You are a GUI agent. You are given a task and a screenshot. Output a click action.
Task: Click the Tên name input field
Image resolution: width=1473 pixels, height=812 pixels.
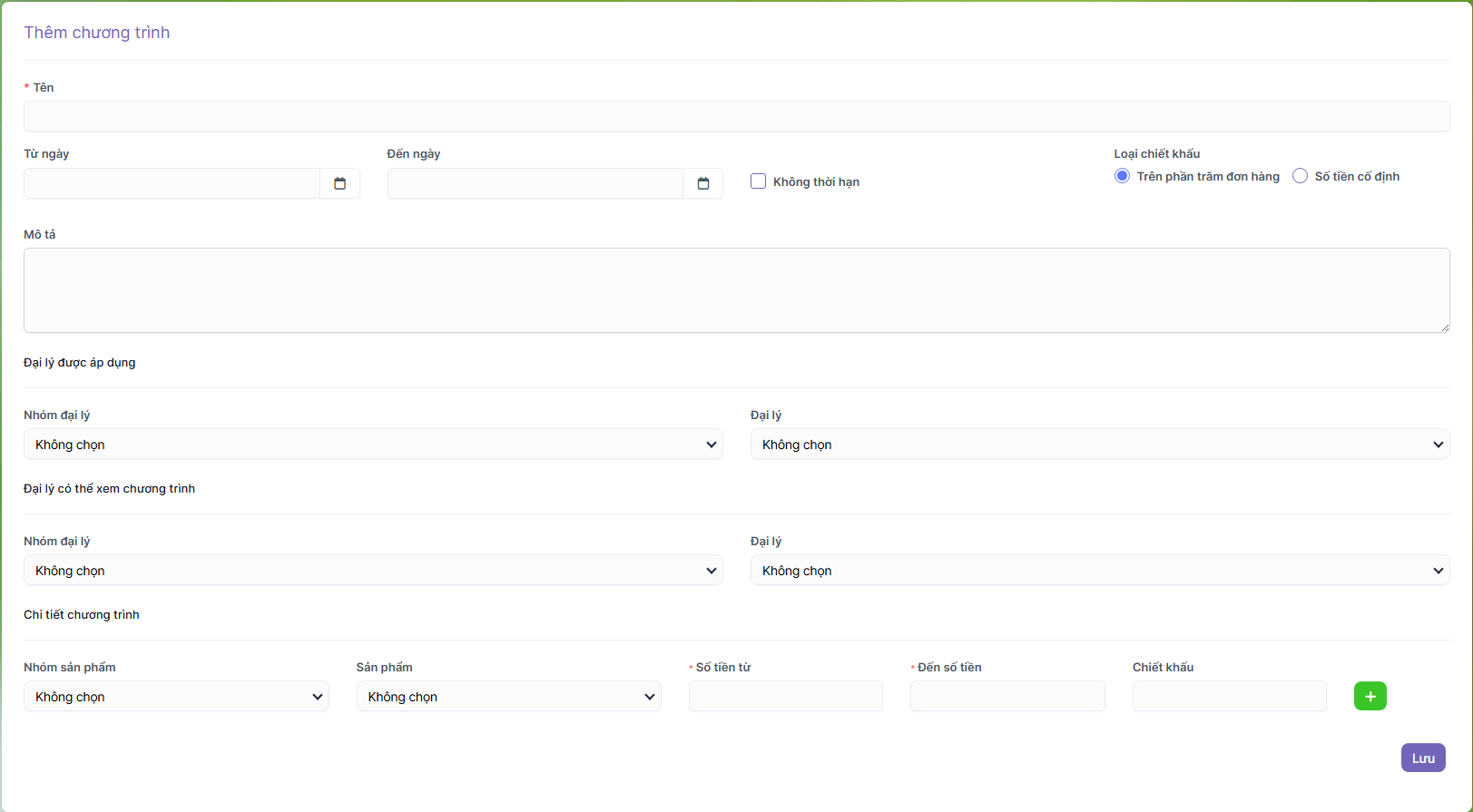736,116
